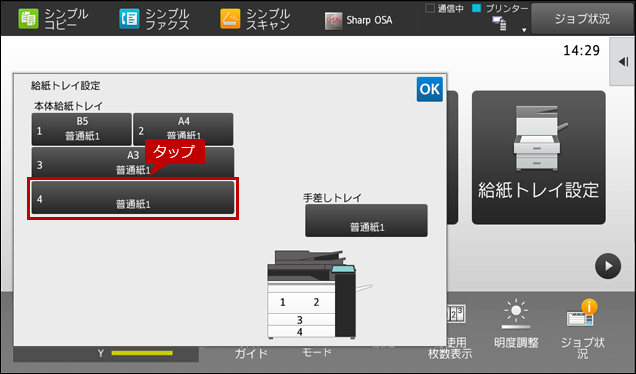Select tray 1 B5 plain paper
Image resolution: width=636 pixels, height=374 pixels.
coord(82,129)
